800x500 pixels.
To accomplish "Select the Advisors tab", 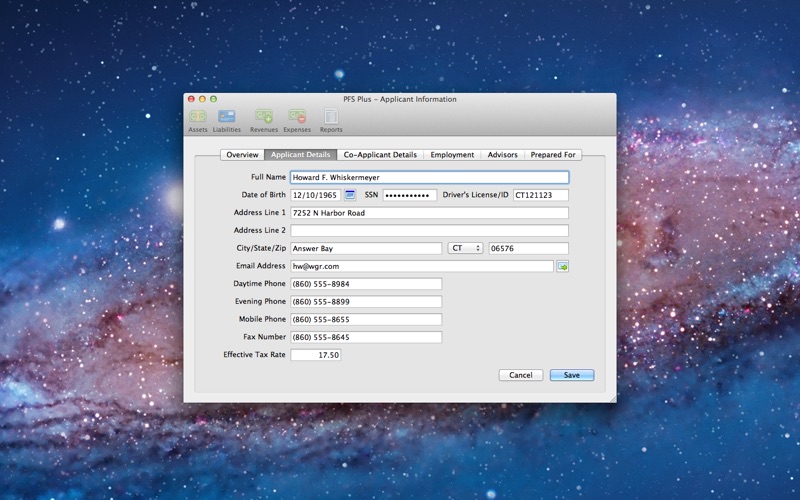I will (x=502, y=155).
